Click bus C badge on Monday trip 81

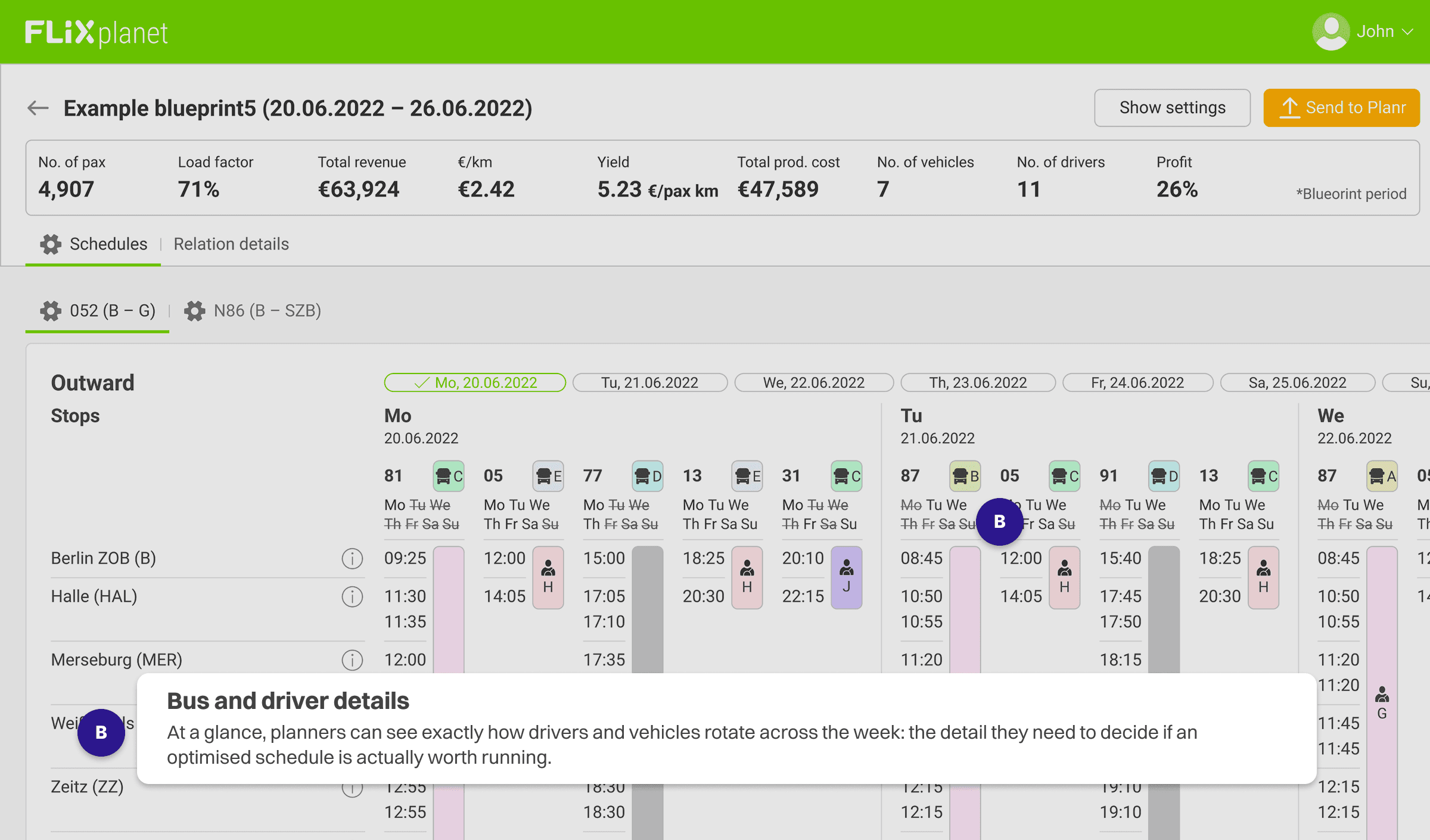coord(448,476)
